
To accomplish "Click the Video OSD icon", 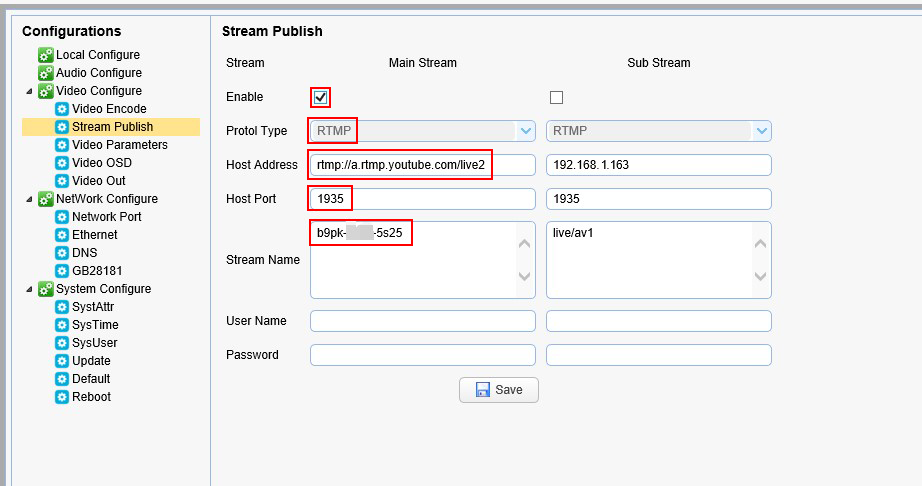I will pyautogui.click(x=62, y=163).
